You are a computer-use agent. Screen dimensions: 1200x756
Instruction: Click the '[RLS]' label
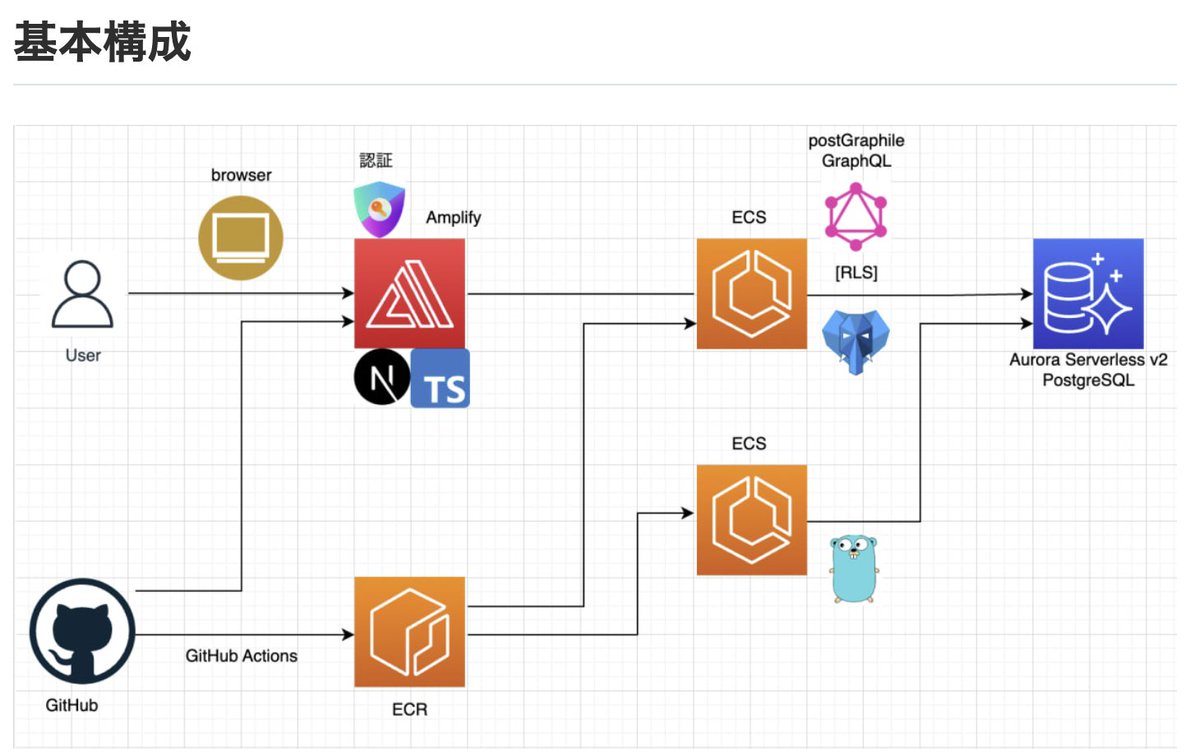[x=856, y=273]
